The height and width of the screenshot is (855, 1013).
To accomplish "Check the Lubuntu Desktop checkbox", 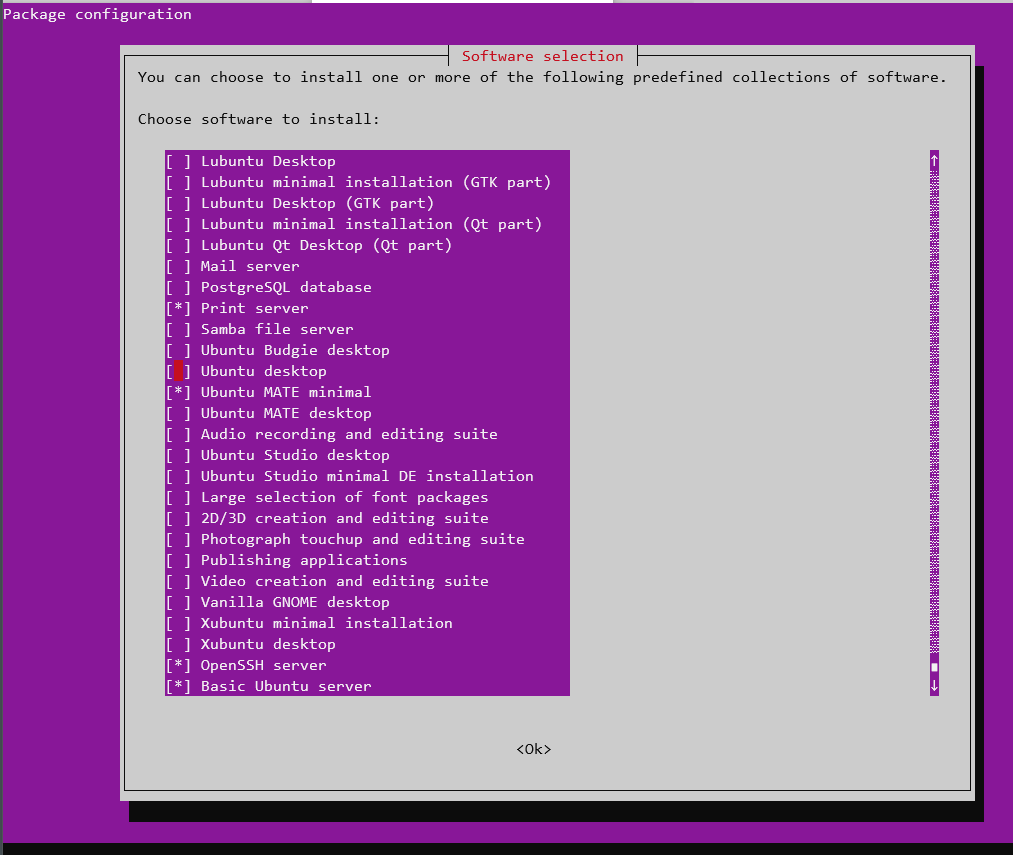I will (178, 162).
